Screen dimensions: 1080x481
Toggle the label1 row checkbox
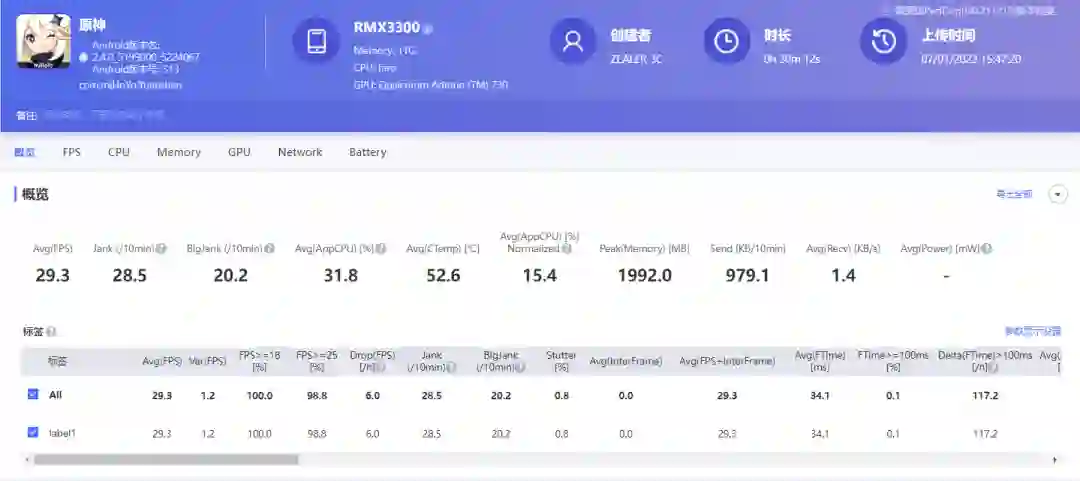[32, 433]
